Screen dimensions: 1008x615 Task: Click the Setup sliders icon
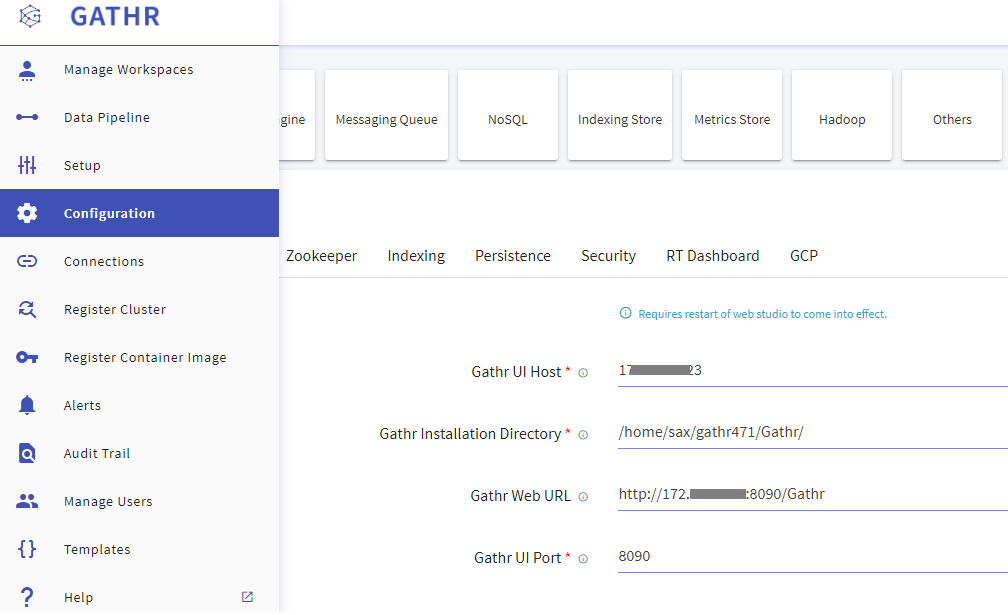click(27, 165)
